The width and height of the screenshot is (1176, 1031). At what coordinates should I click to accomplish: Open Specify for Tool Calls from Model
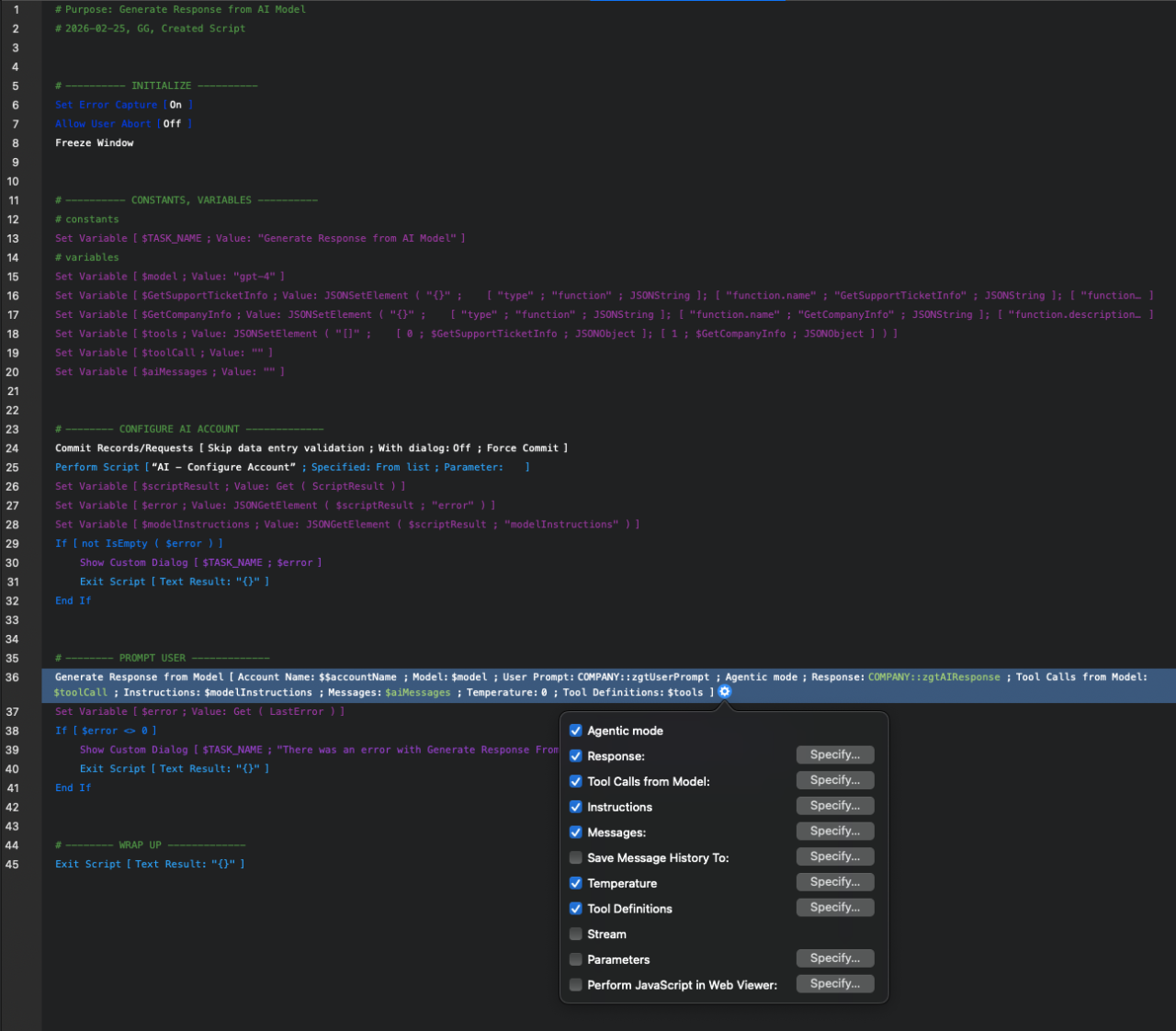pyautogui.click(x=835, y=780)
